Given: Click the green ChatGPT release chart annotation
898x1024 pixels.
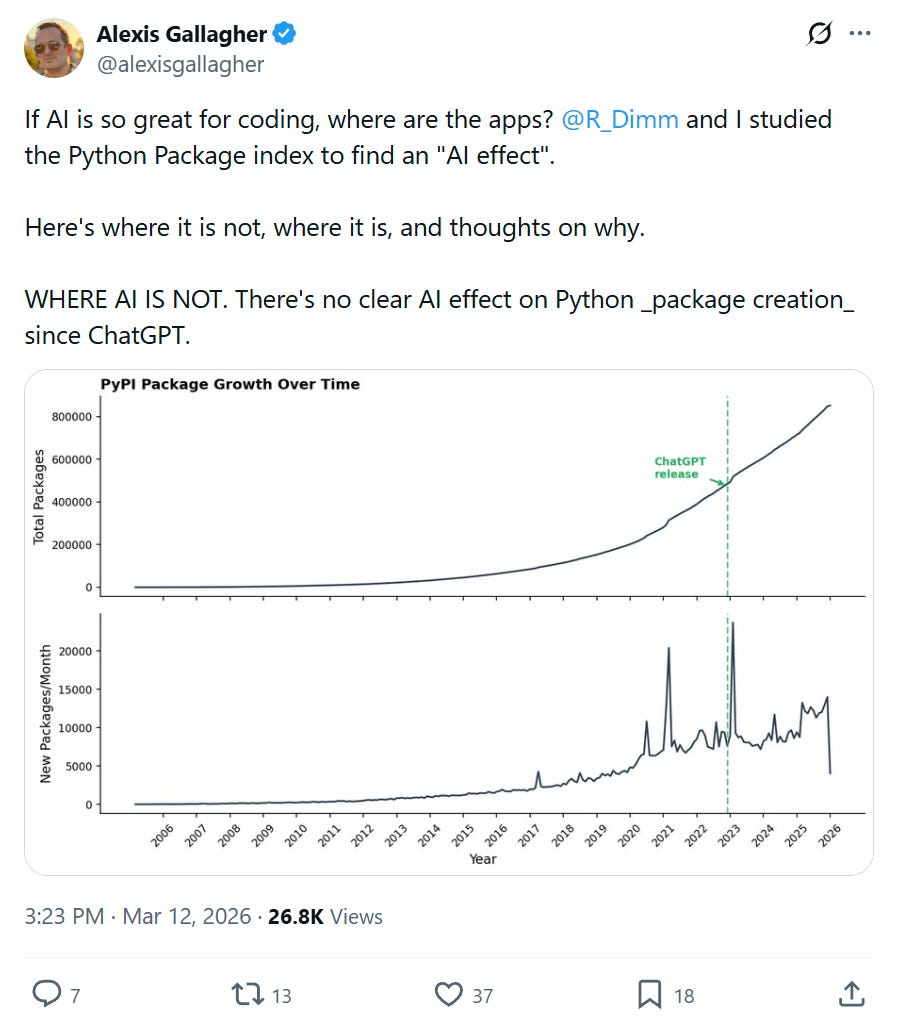Looking at the screenshot, I should click(680, 467).
